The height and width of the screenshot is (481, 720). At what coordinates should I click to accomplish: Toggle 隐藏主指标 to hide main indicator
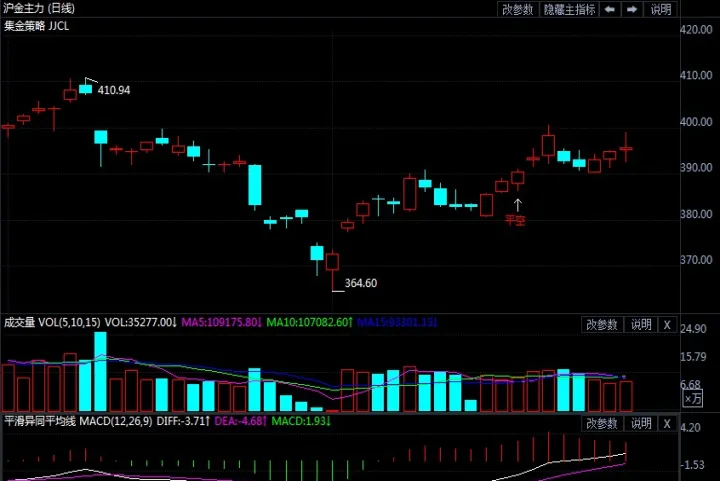570,9
